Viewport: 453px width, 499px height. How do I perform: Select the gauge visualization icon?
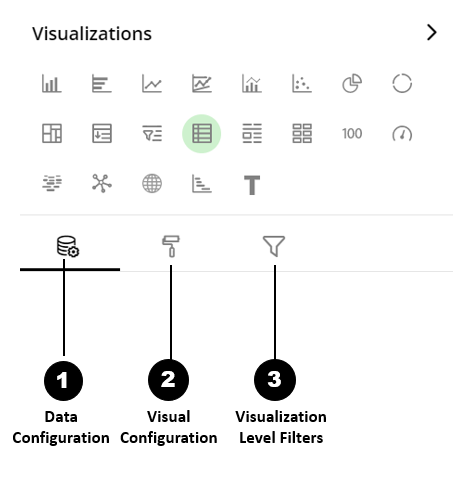(402, 134)
